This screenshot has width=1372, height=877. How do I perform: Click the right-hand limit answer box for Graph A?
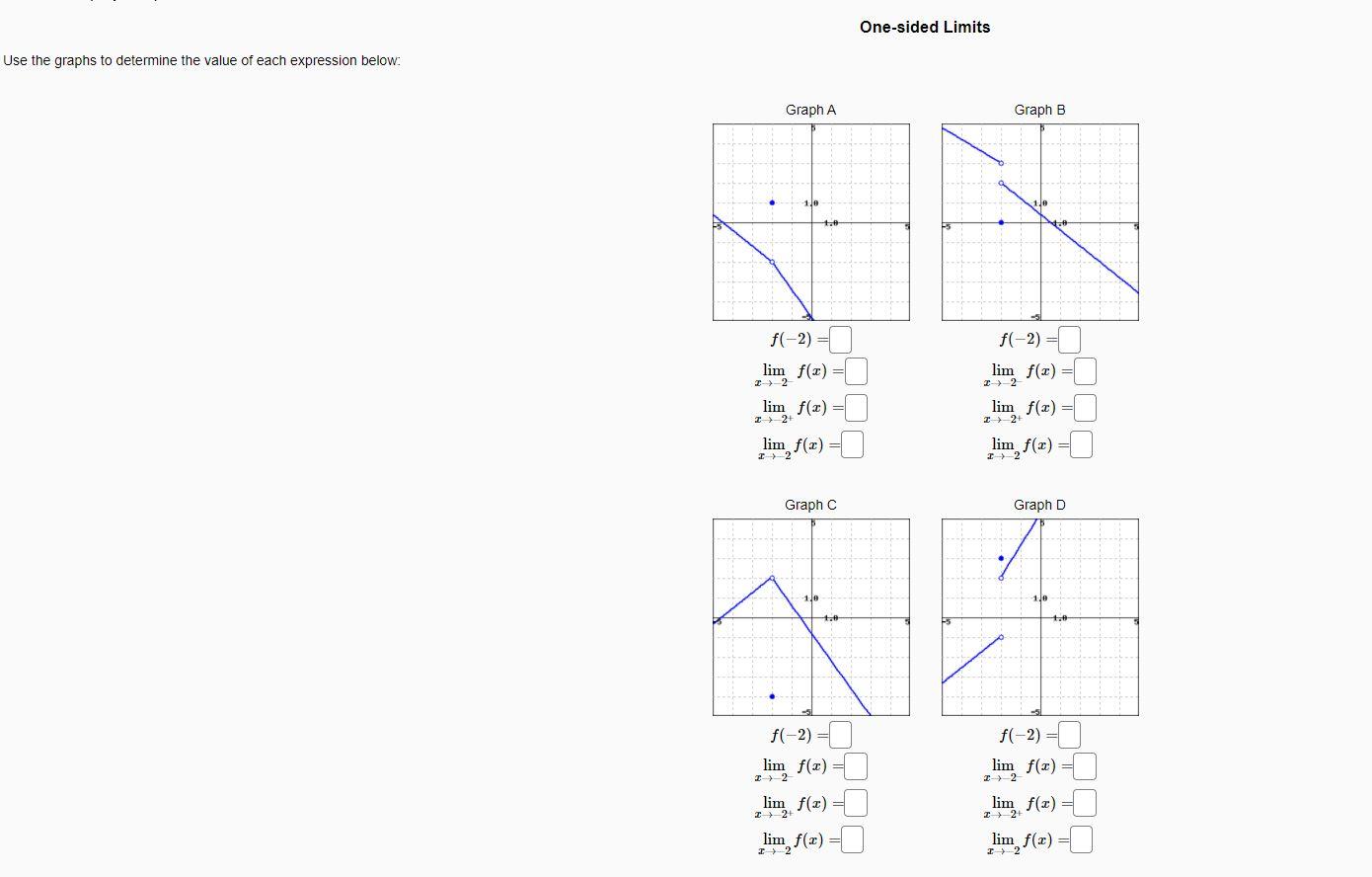pyautogui.click(x=856, y=407)
